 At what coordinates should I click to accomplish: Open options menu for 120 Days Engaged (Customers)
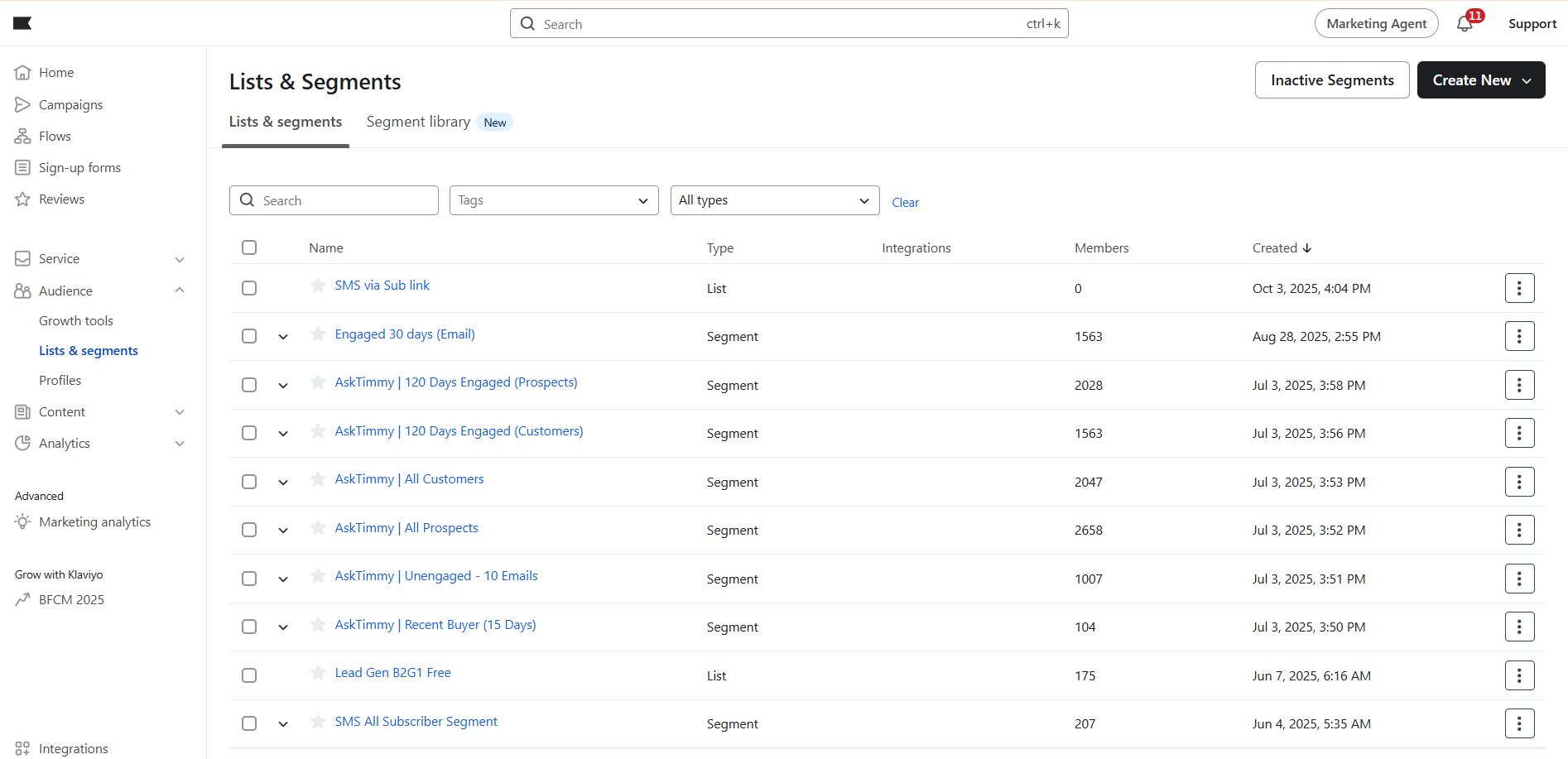[x=1519, y=433]
